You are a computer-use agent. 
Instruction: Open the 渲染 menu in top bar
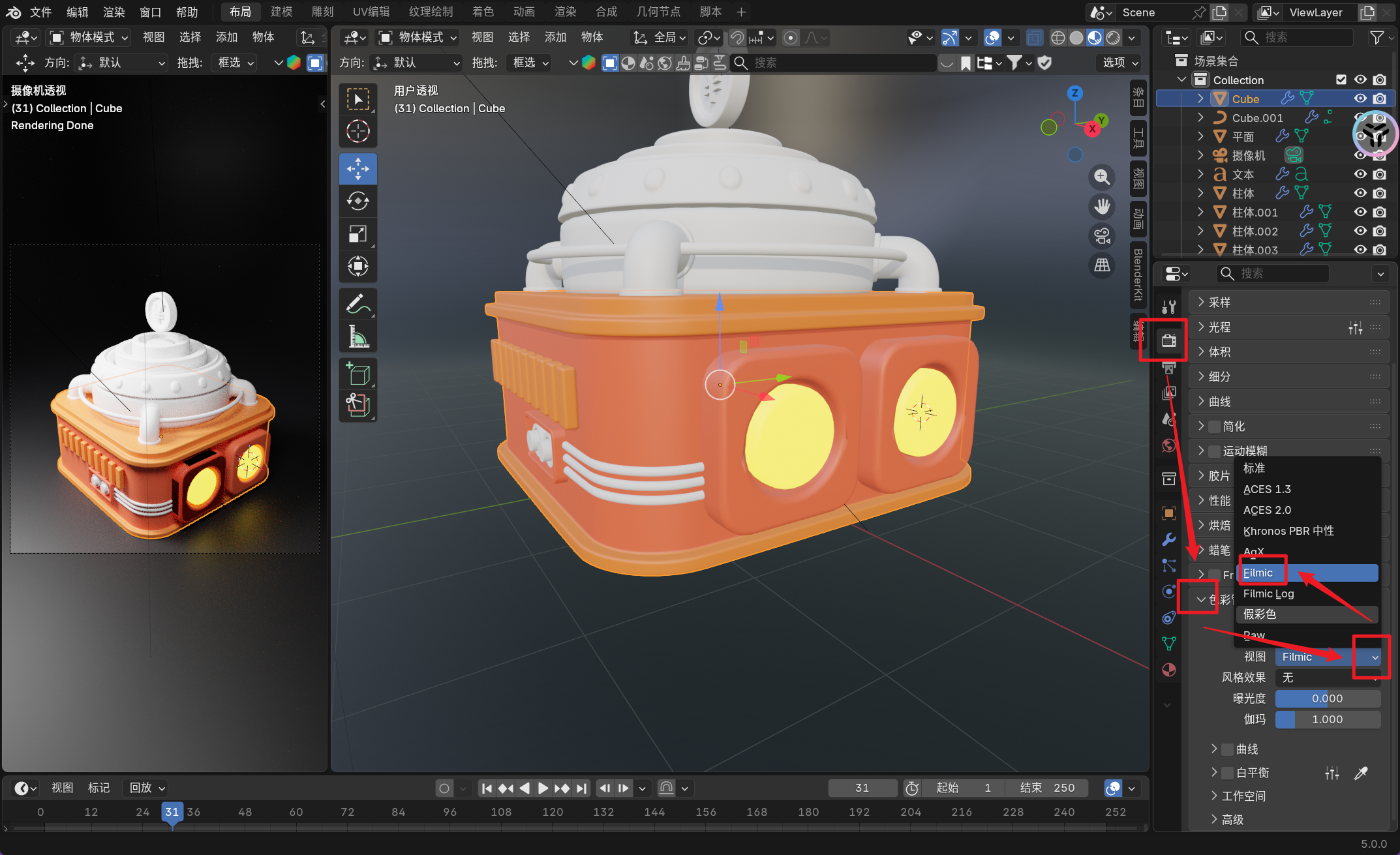(x=114, y=12)
